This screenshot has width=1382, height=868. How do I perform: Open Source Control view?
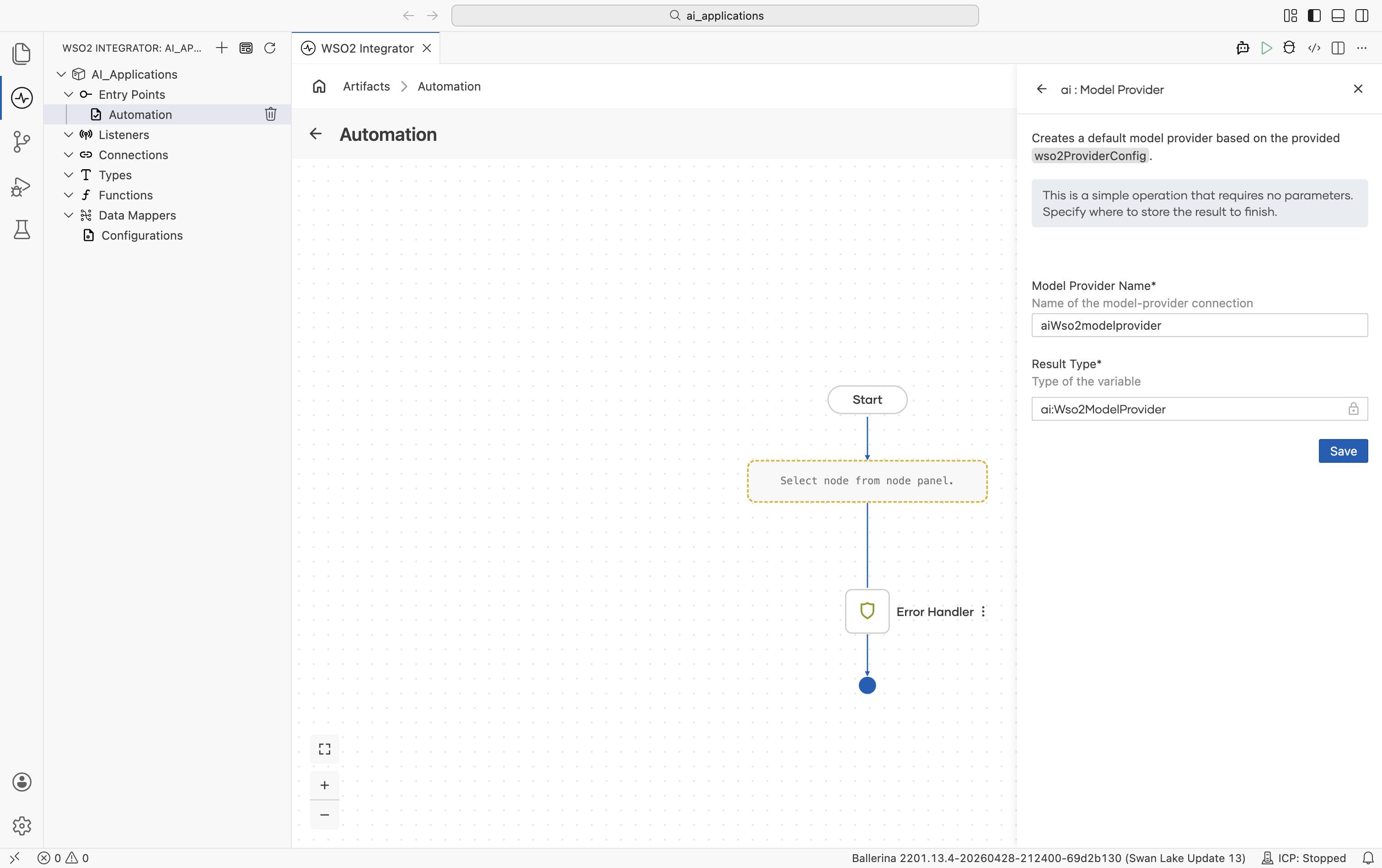[21, 142]
